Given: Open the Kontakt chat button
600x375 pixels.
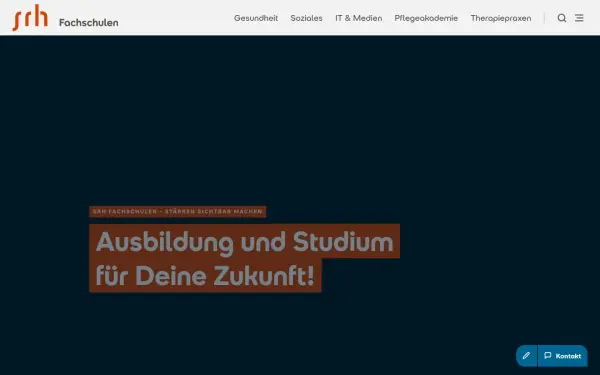Looking at the screenshot, I should [x=562, y=355].
